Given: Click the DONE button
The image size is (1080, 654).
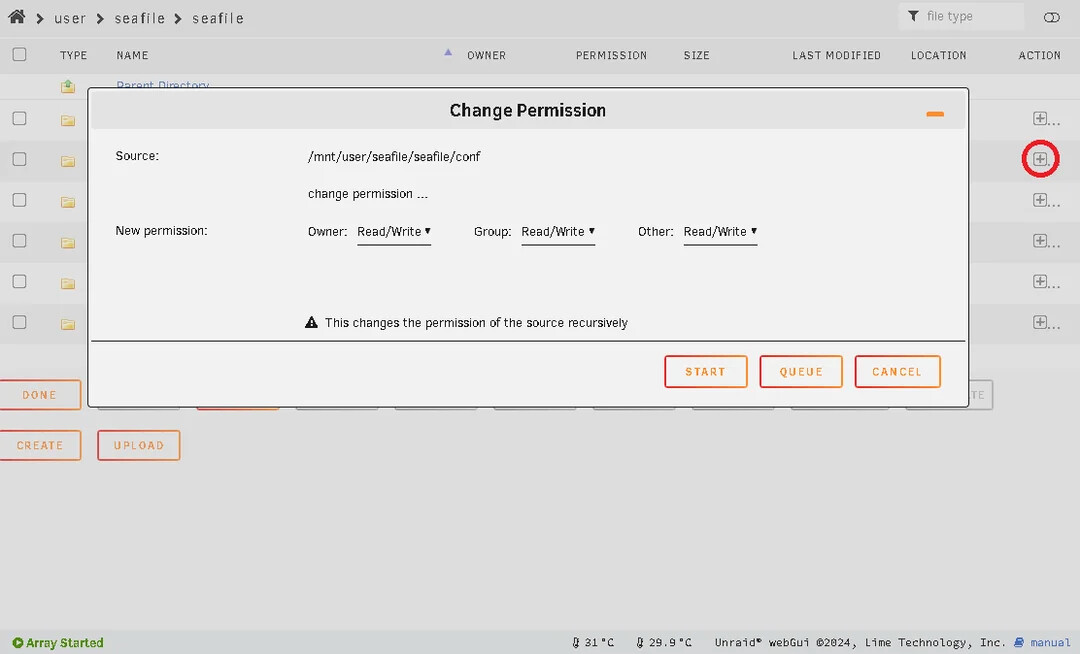Looking at the screenshot, I should pos(39,395).
